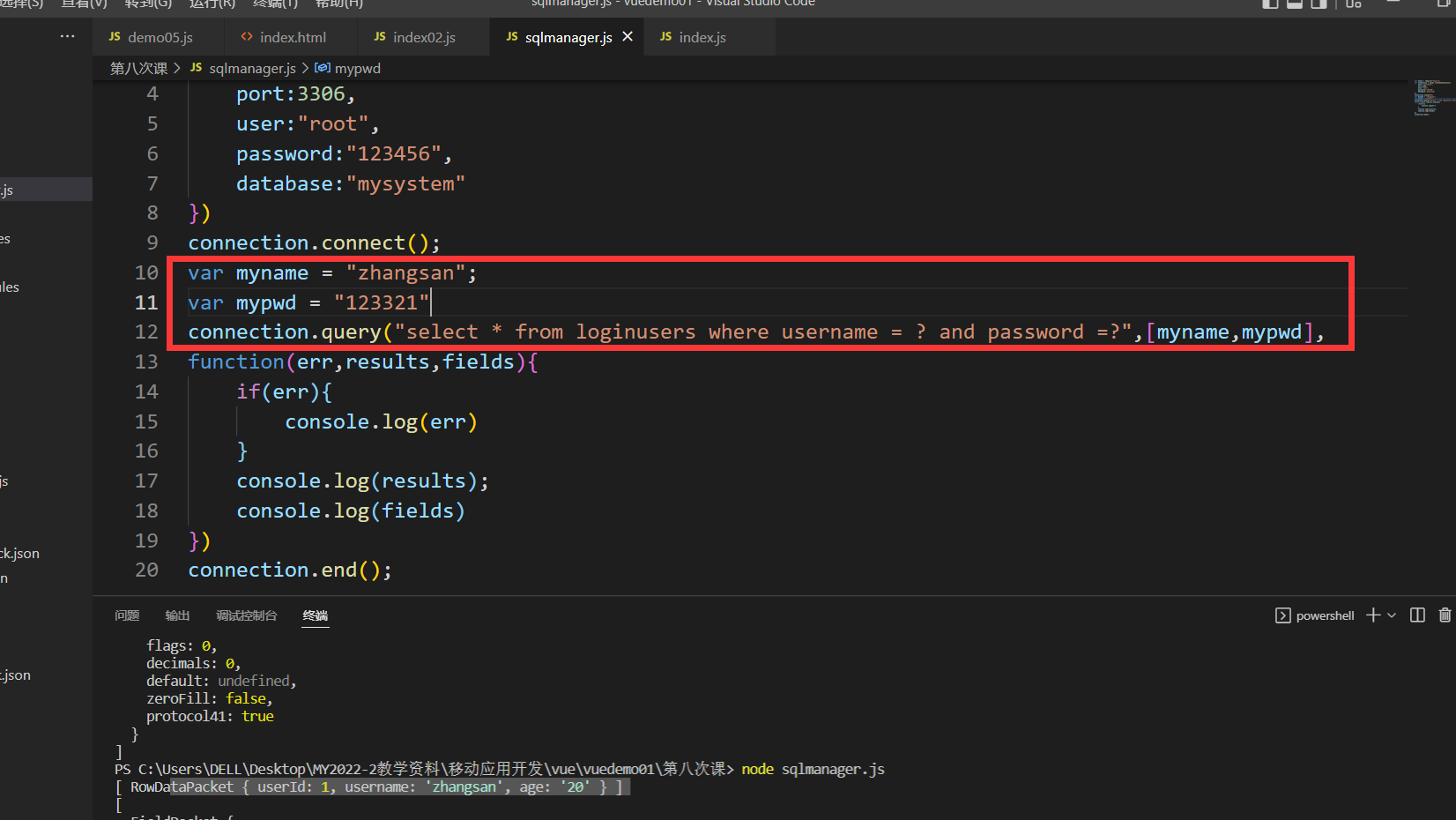Screen dimensions: 1456x820
Task: Click the console.log(results); line
Action: [x=362, y=481]
